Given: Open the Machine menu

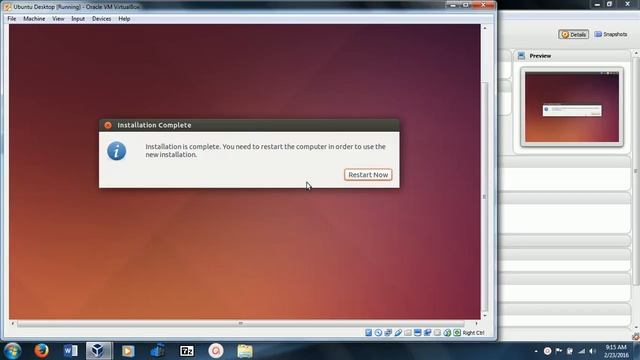Looking at the screenshot, I should pos(34,19).
